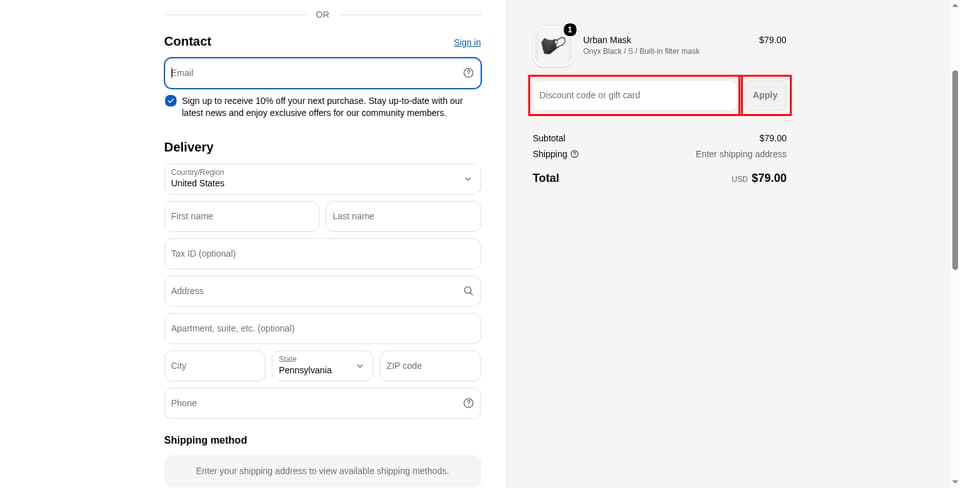Click the "Onyx Black / S / Built-in filter mask" text
Viewport: 960px width, 488px height.
tap(641, 51)
